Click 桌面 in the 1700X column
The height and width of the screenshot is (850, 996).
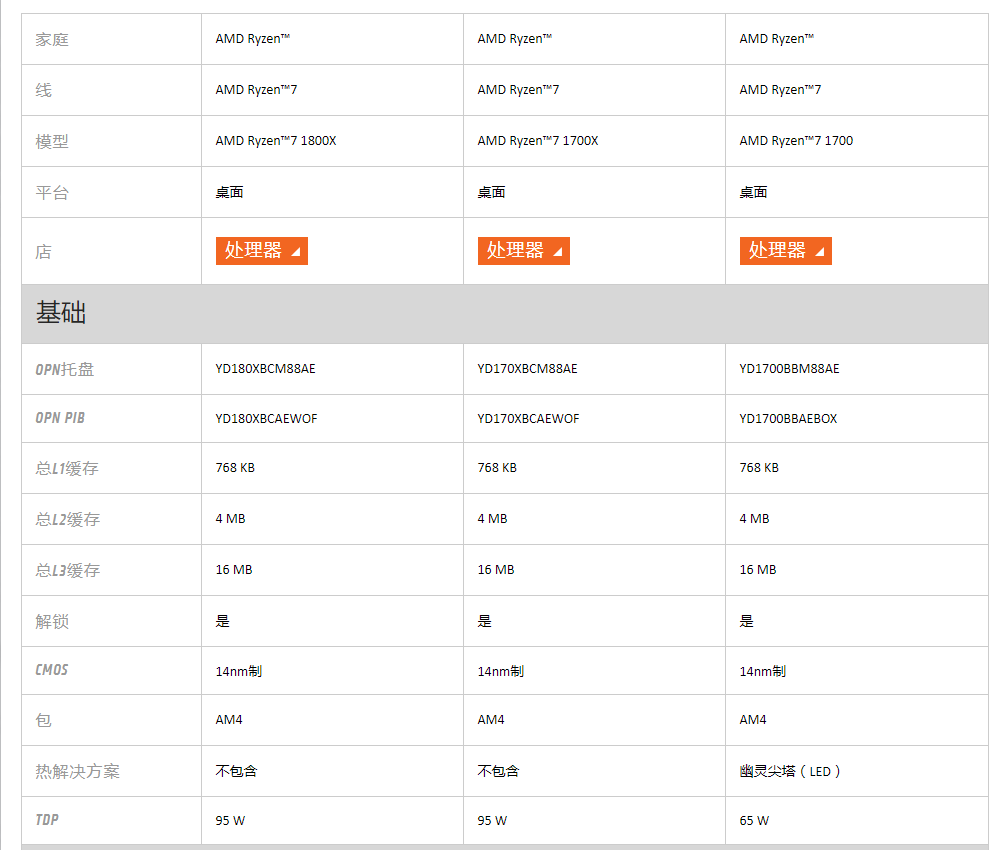point(492,192)
